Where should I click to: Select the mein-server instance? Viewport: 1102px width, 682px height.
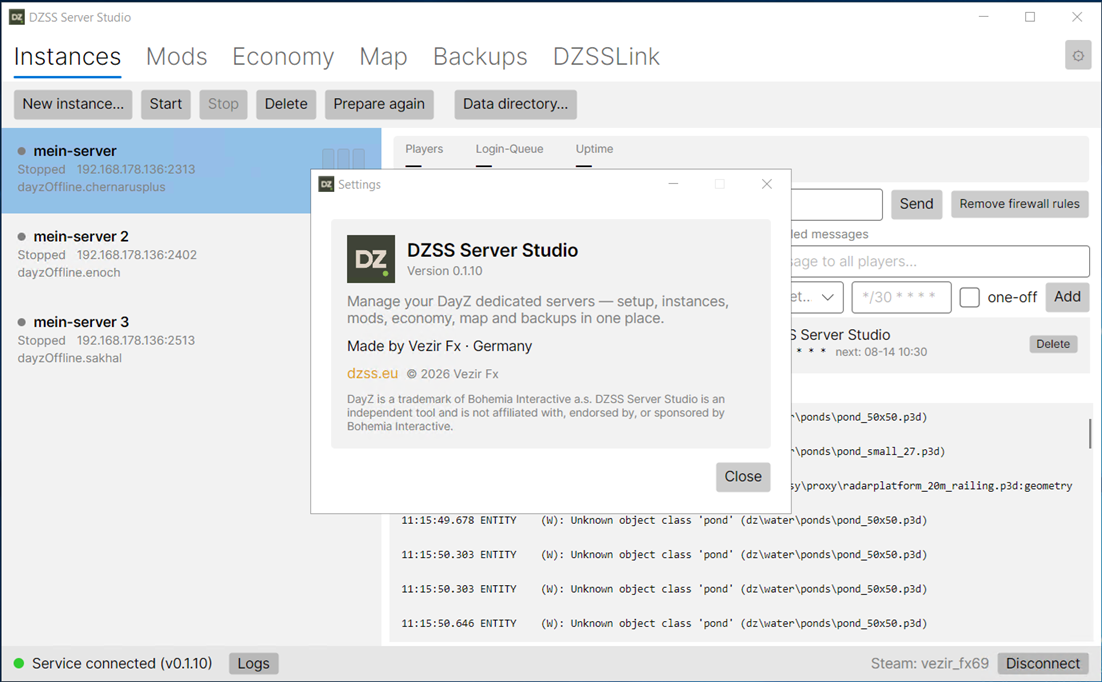pos(191,169)
